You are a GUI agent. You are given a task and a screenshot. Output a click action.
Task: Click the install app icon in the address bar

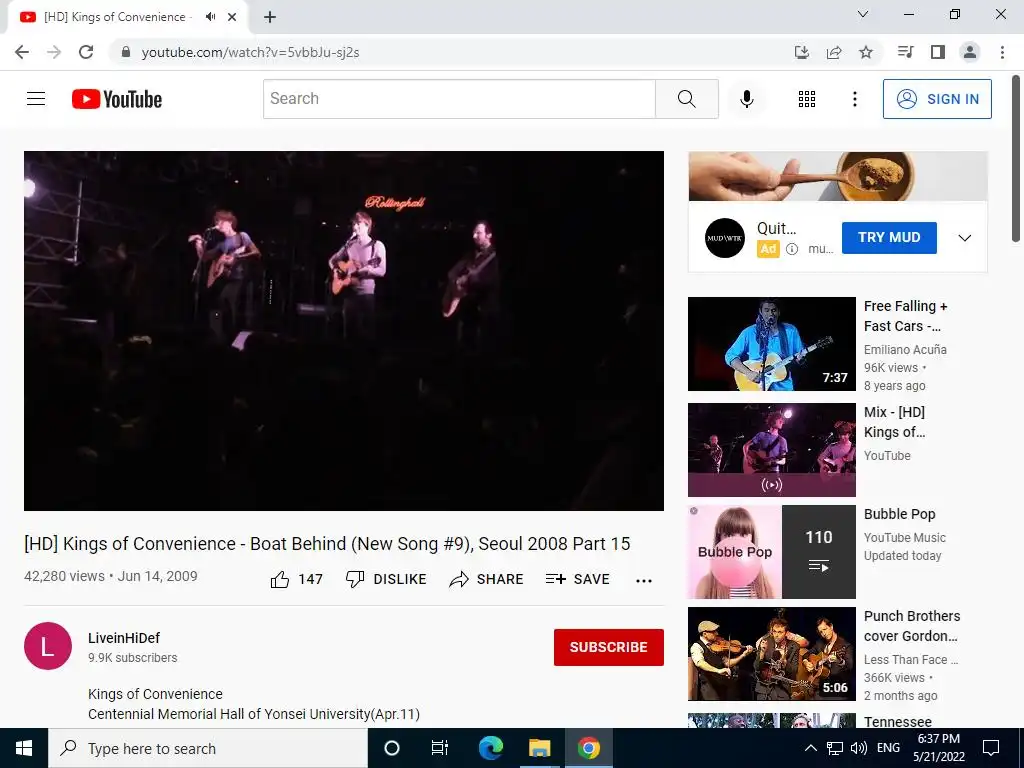click(x=802, y=52)
